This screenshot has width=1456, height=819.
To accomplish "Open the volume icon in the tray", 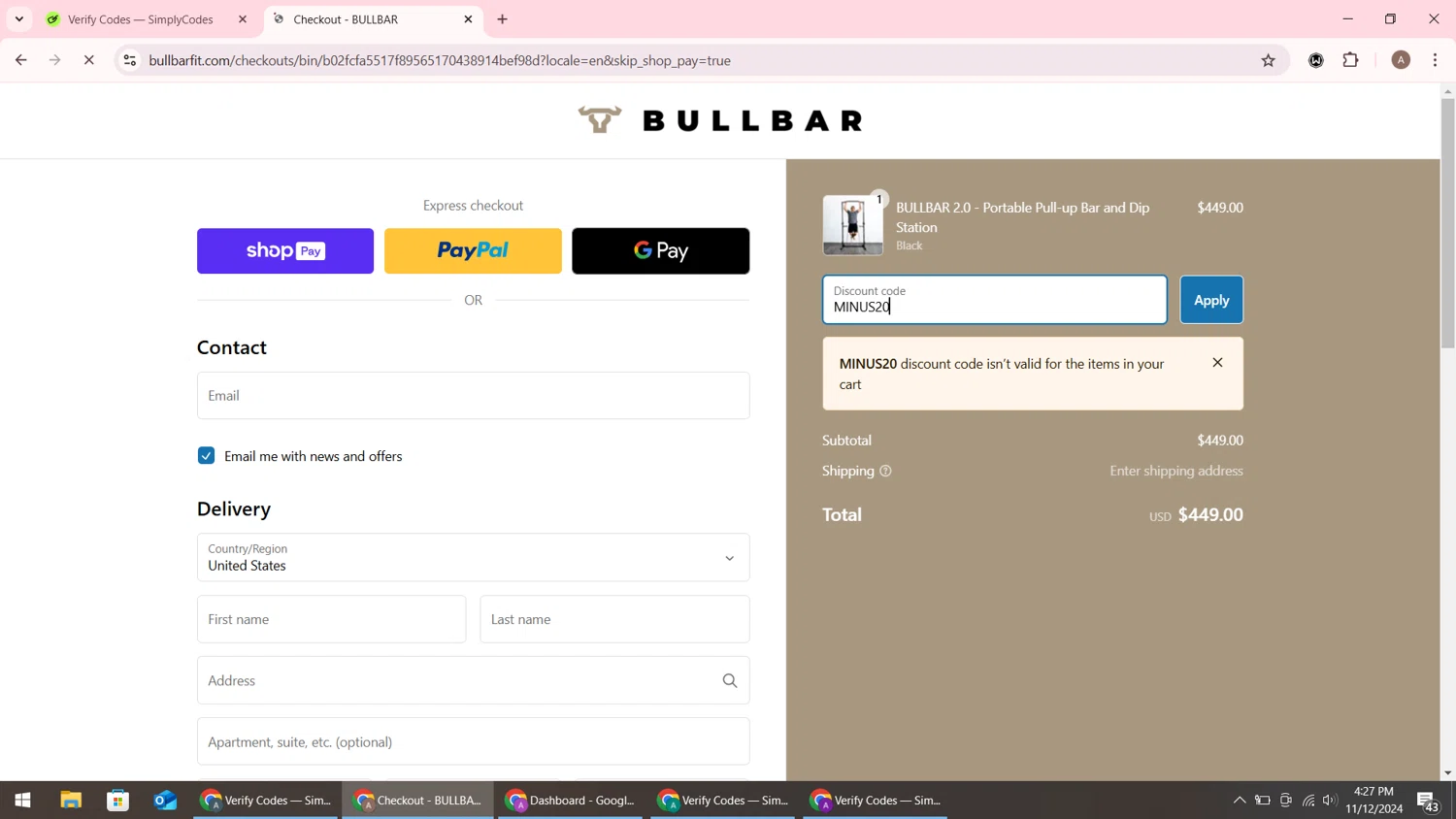I will coord(1331,801).
